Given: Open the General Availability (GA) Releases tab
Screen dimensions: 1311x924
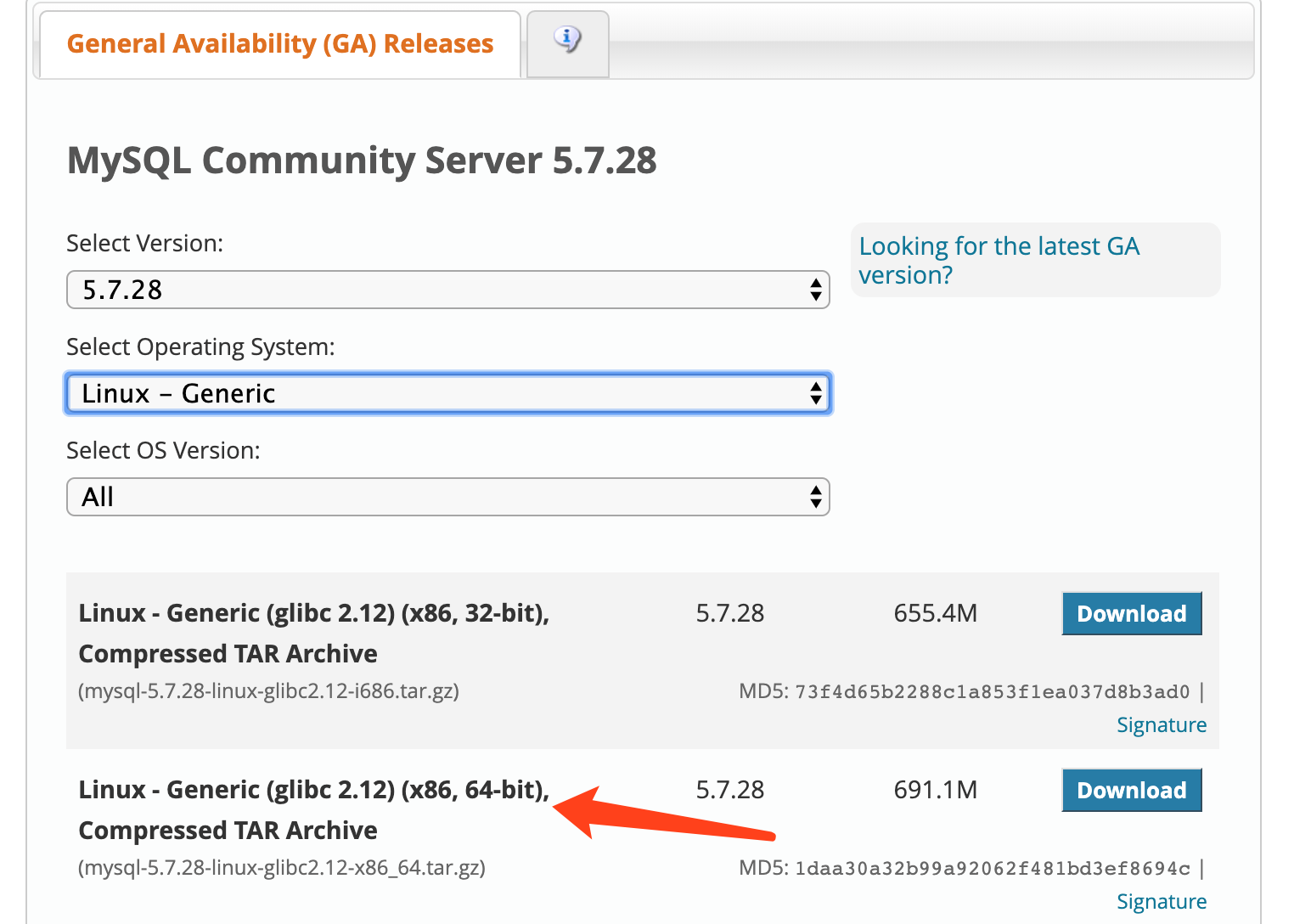Looking at the screenshot, I should pyautogui.click(x=280, y=44).
